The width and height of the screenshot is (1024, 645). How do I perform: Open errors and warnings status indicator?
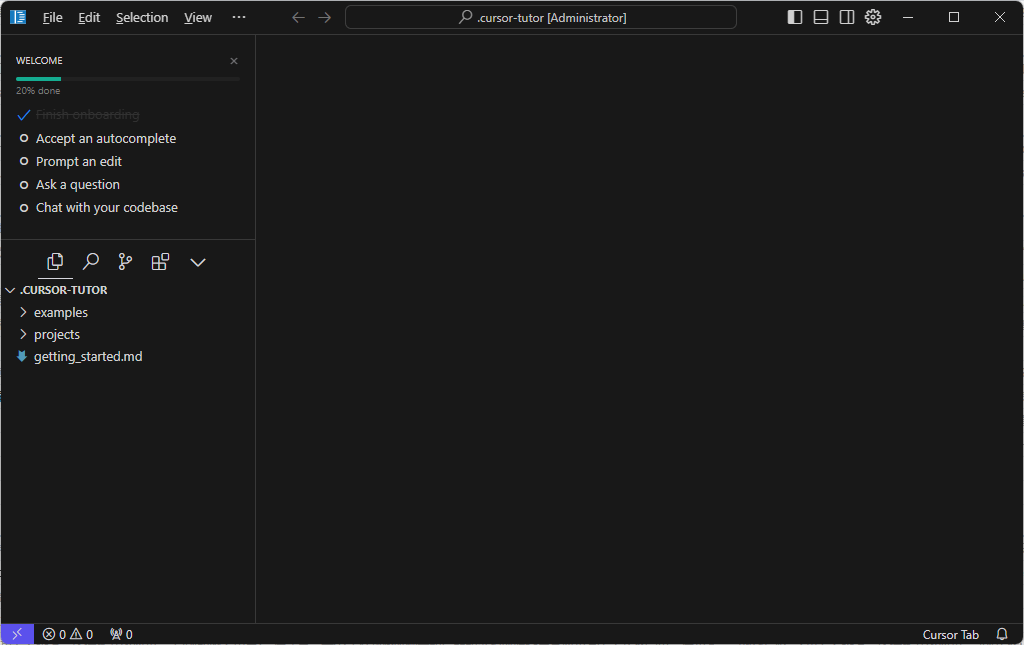(68, 635)
